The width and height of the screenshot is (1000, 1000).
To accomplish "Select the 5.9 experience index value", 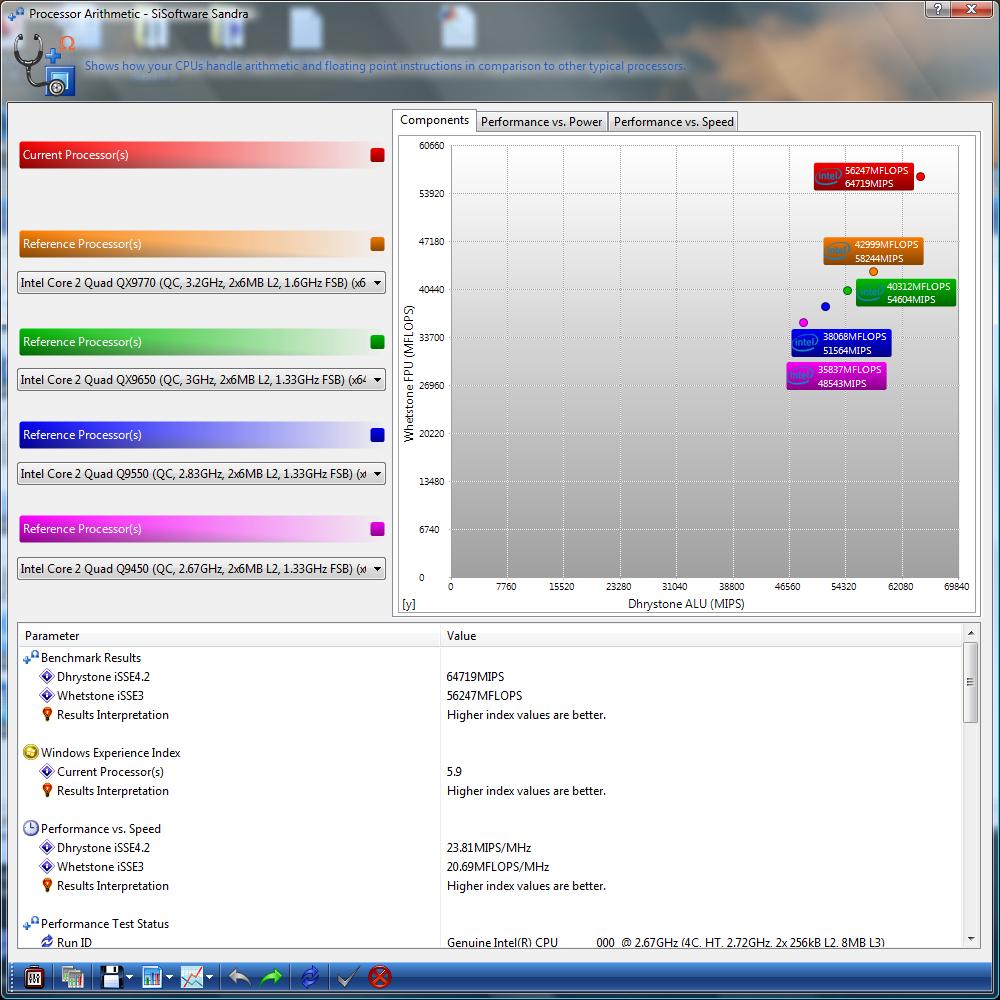I will [454, 772].
